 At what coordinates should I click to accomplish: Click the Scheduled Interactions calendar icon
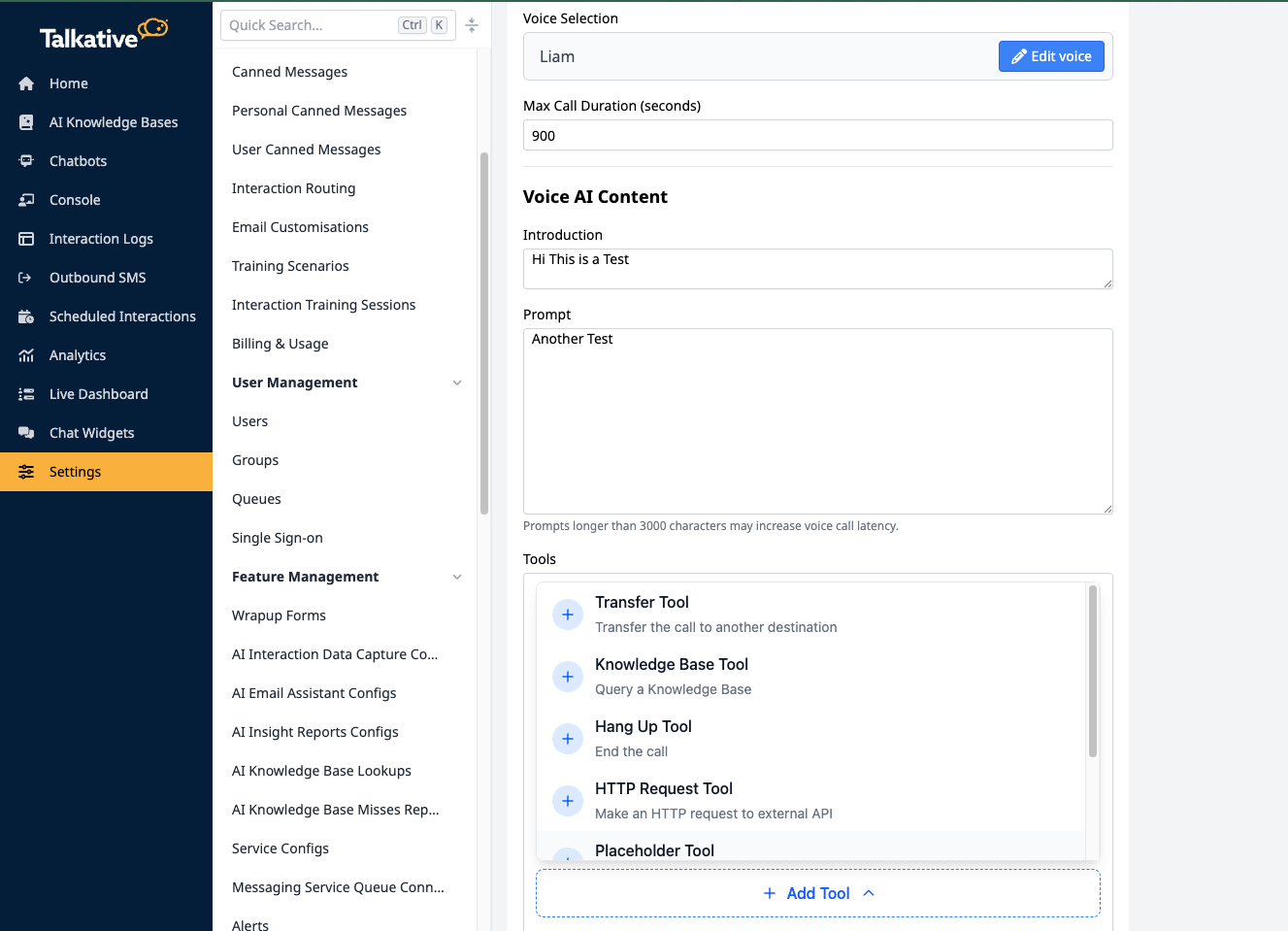[26, 316]
